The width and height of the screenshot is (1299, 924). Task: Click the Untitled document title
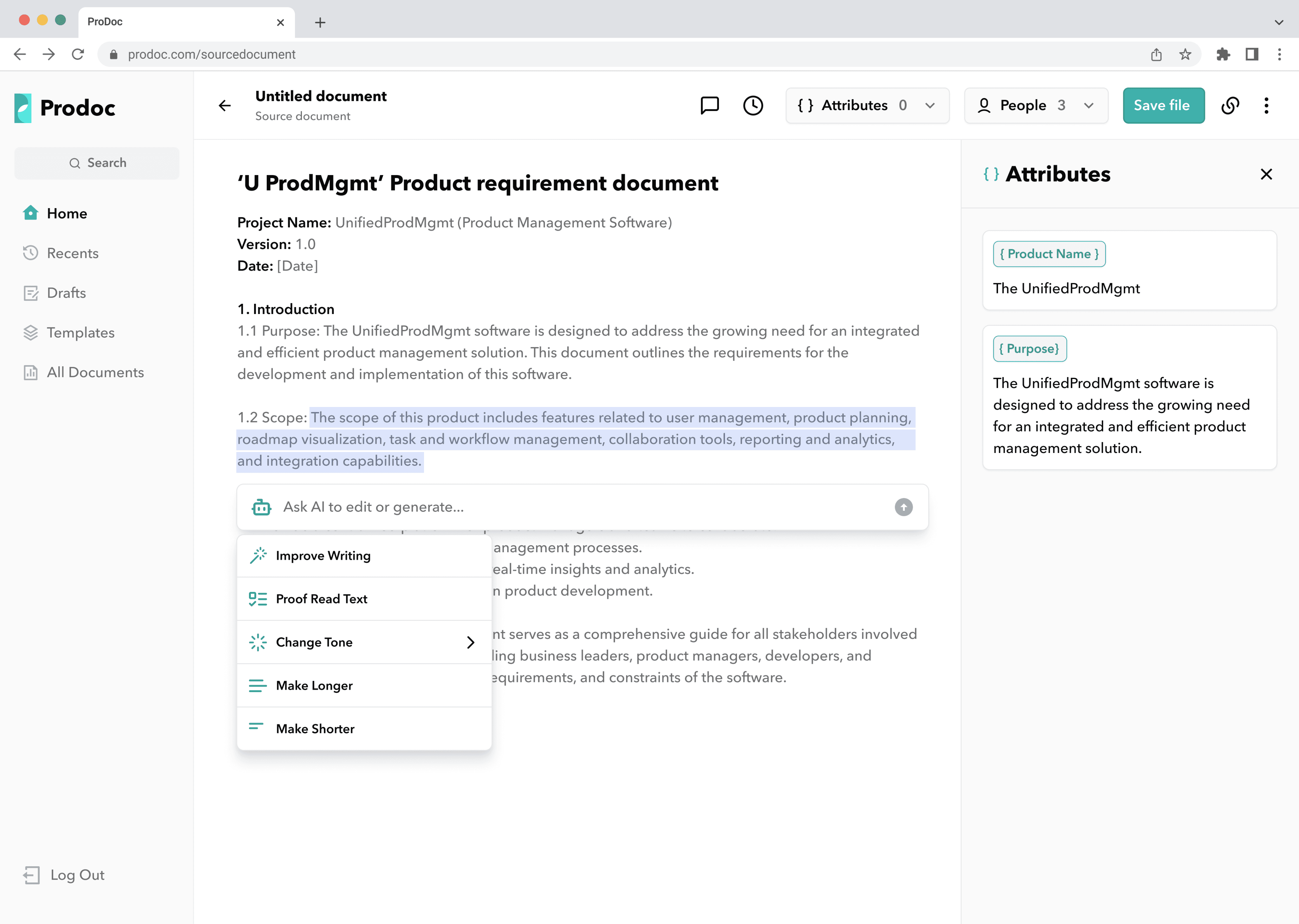click(x=321, y=96)
